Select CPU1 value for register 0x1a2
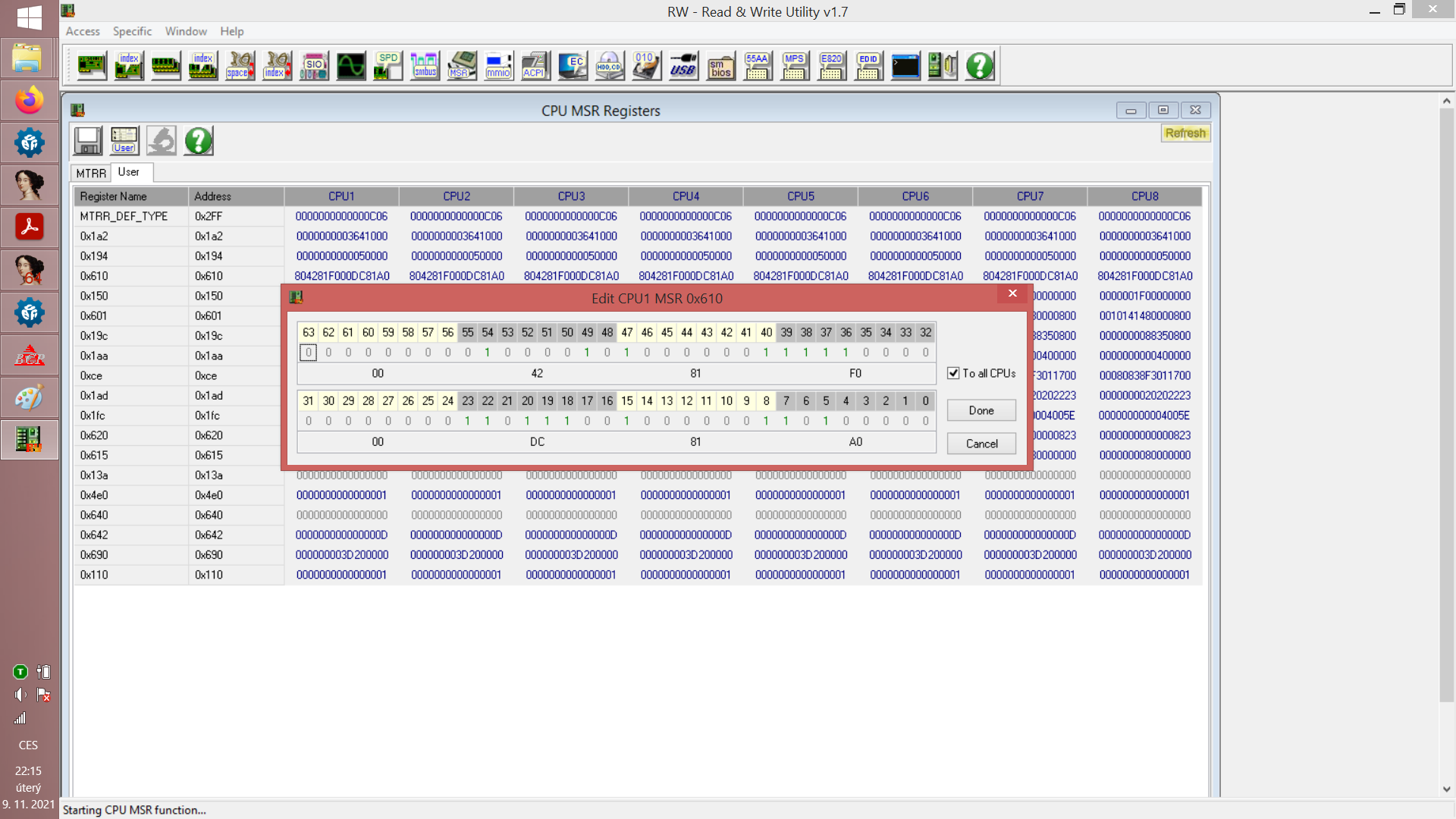This screenshot has height=819, width=1456. (x=341, y=237)
